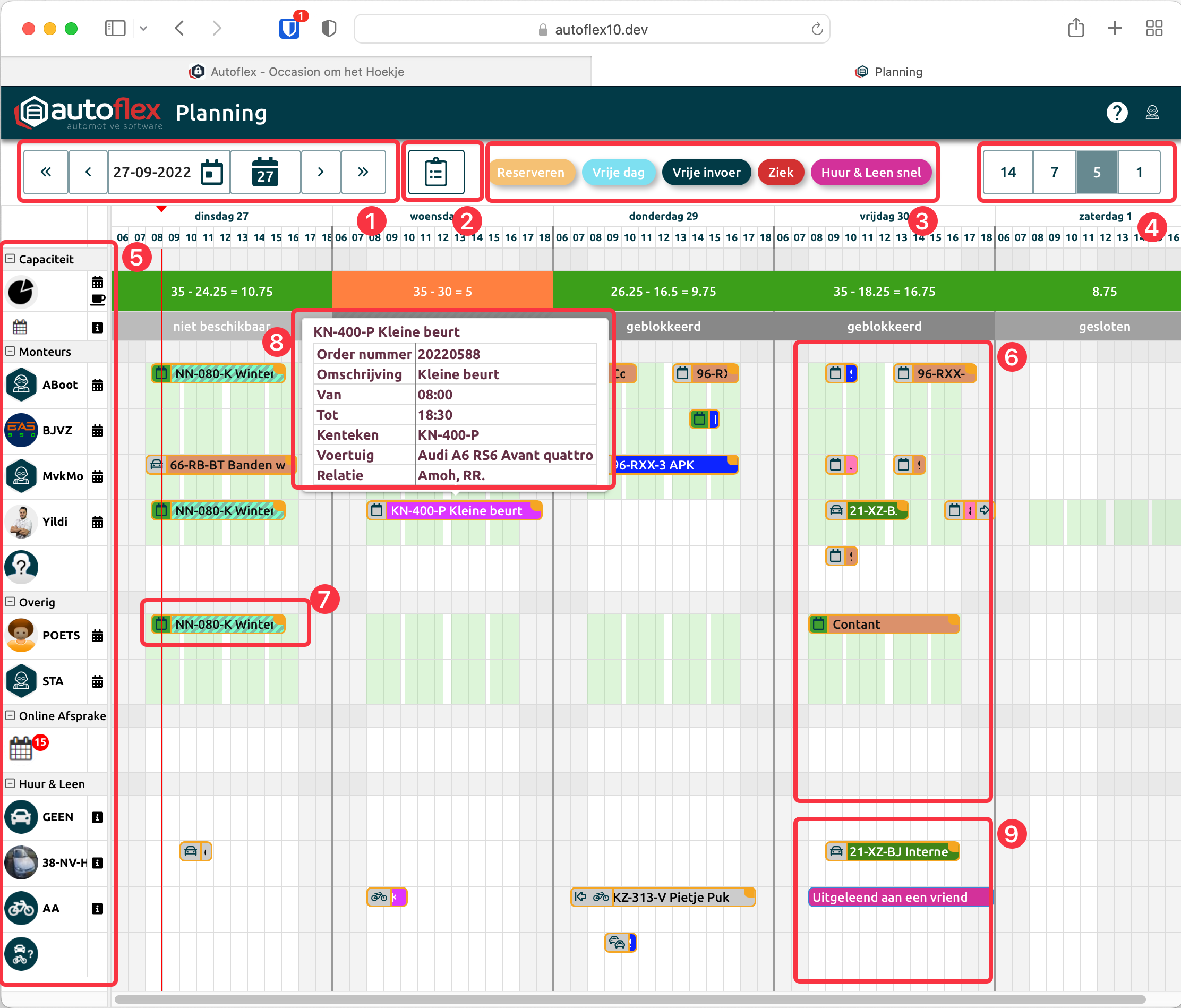The image size is (1181, 1008).
Task: Select the 5-day view option
Action: pos(1096,172)
